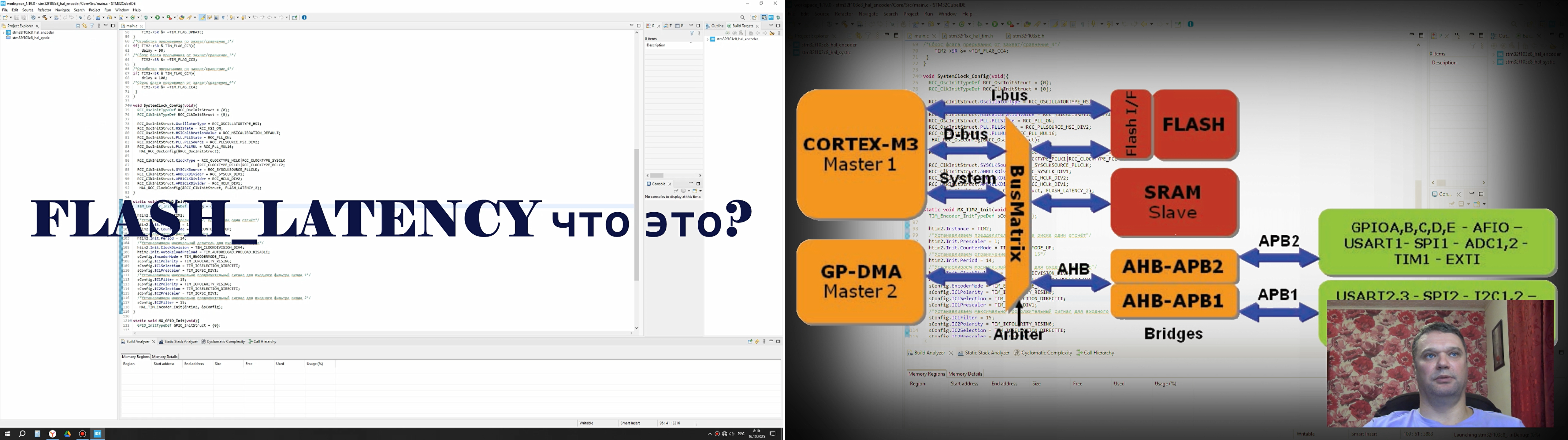
Task: Click the Build hammer icon in bright IDE
Action: point(45,18)
